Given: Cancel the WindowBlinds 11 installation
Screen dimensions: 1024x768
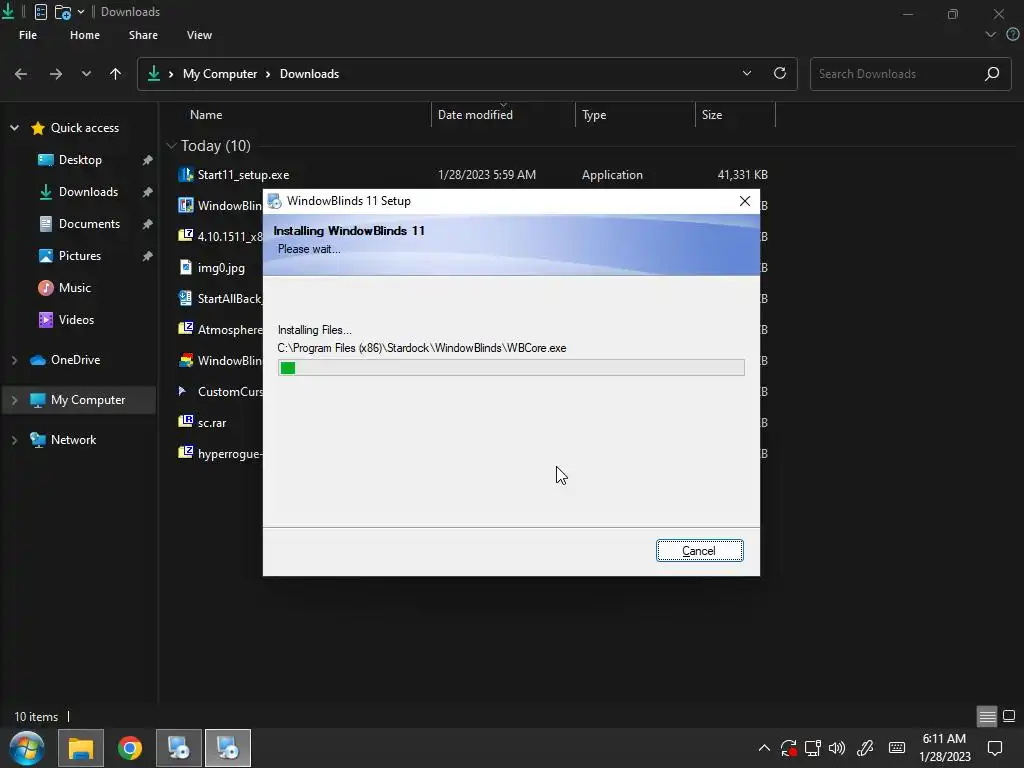Looking at the screenshot, I should 699,551.
